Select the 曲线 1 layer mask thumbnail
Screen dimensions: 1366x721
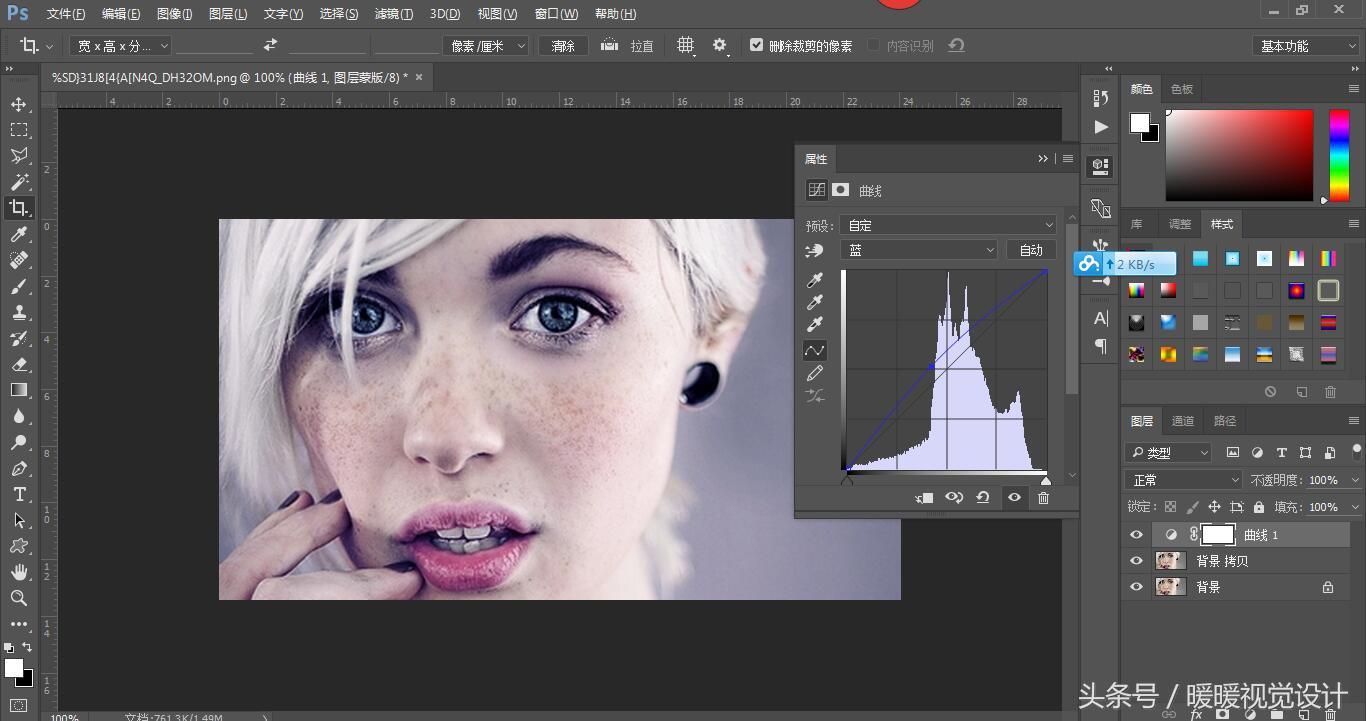point(1217,535)
